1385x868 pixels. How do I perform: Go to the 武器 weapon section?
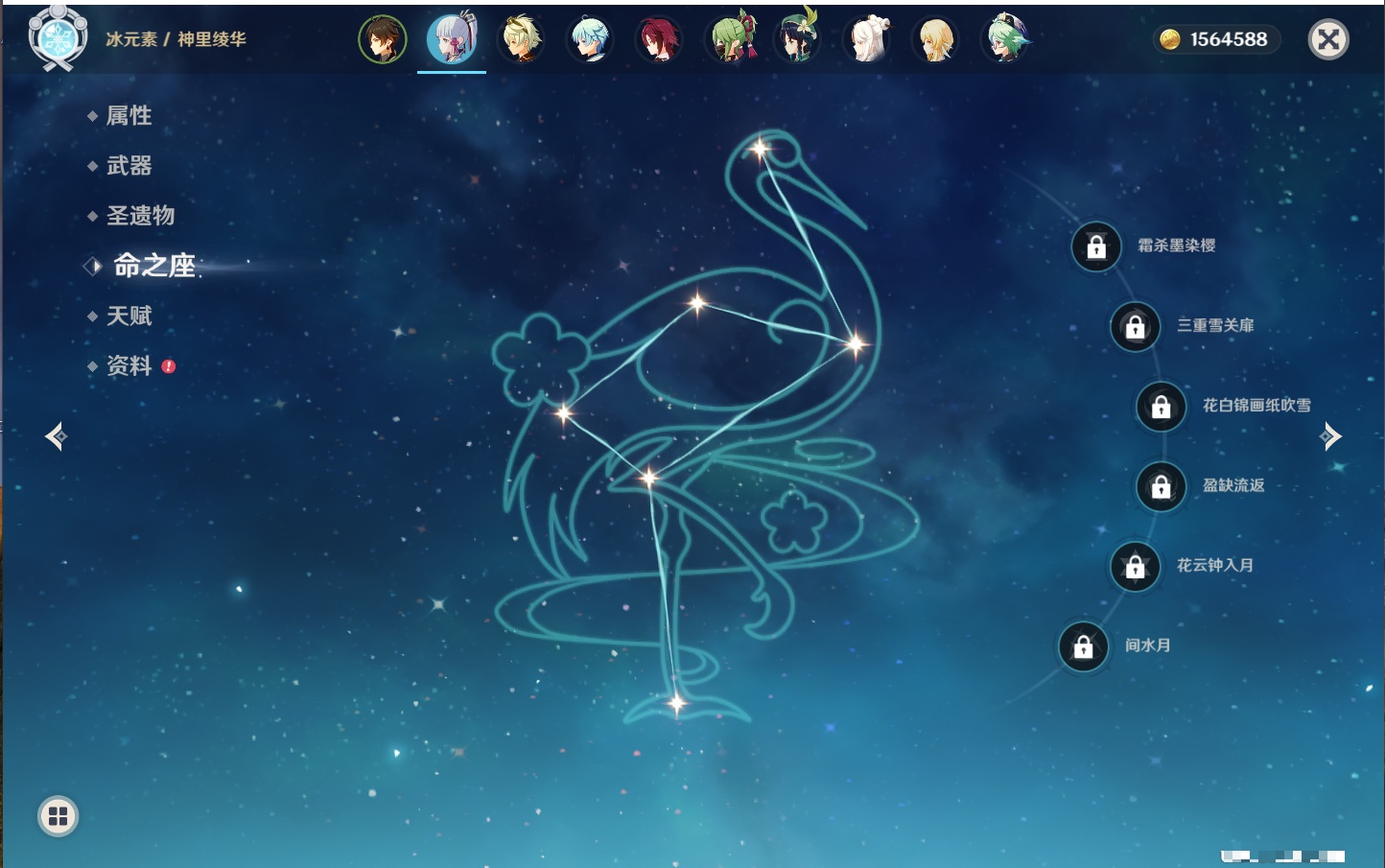[x=129, y=166]
